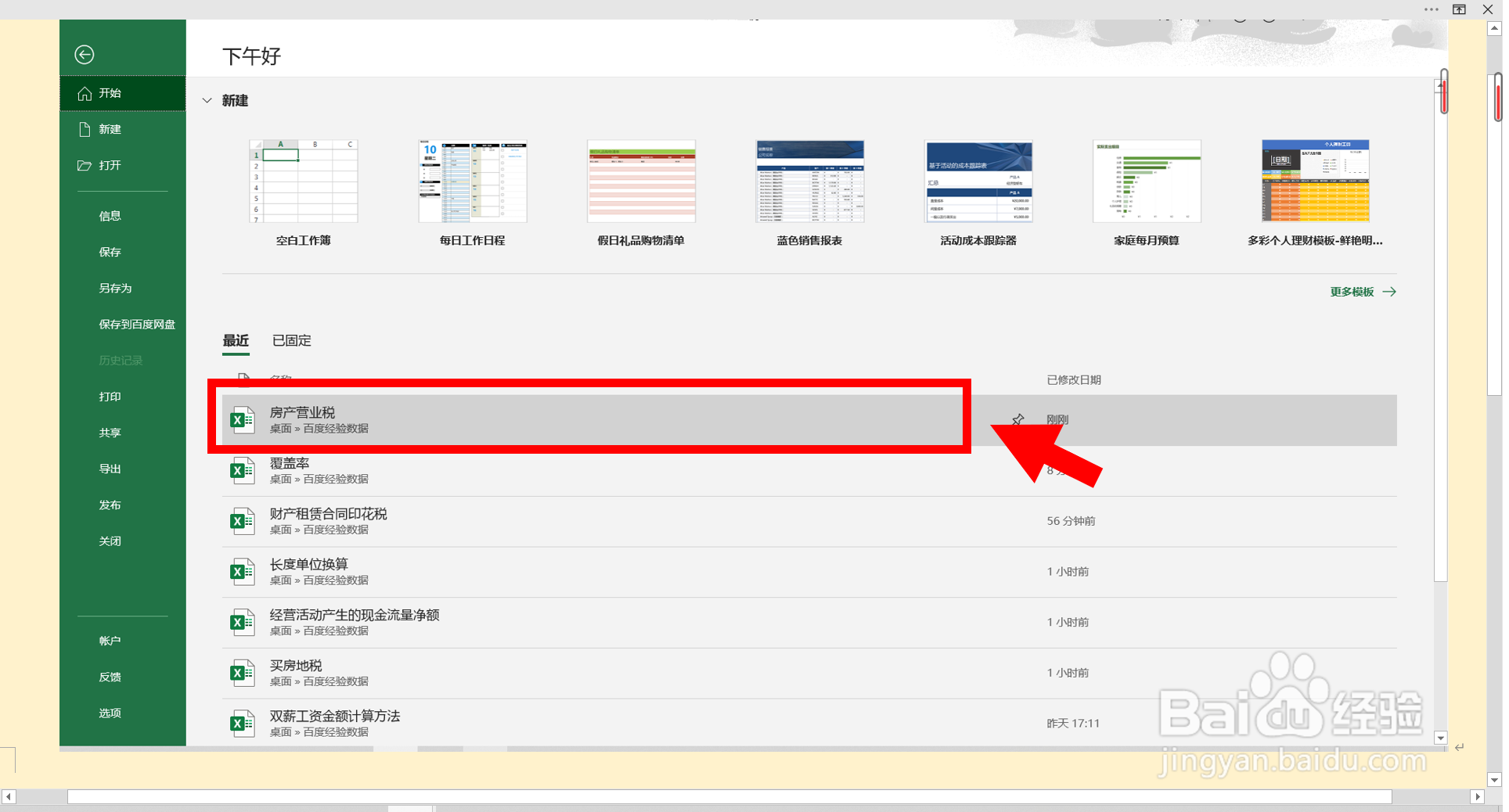
Task: Open 财产租赁合同印花税 via its Excel icon
Action: pos(242,521)
